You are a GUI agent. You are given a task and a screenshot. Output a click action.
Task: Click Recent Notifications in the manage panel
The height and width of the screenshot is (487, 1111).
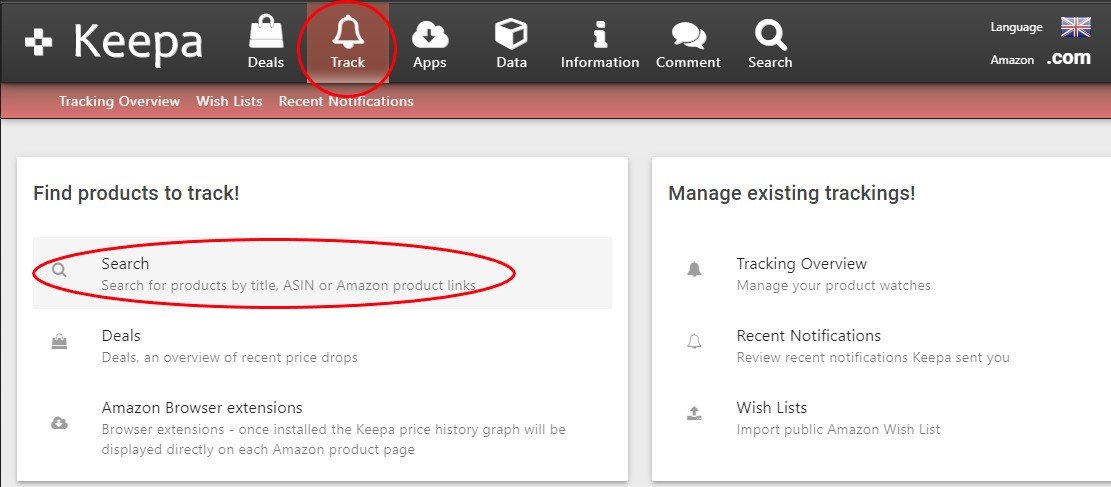click(808, 336)
